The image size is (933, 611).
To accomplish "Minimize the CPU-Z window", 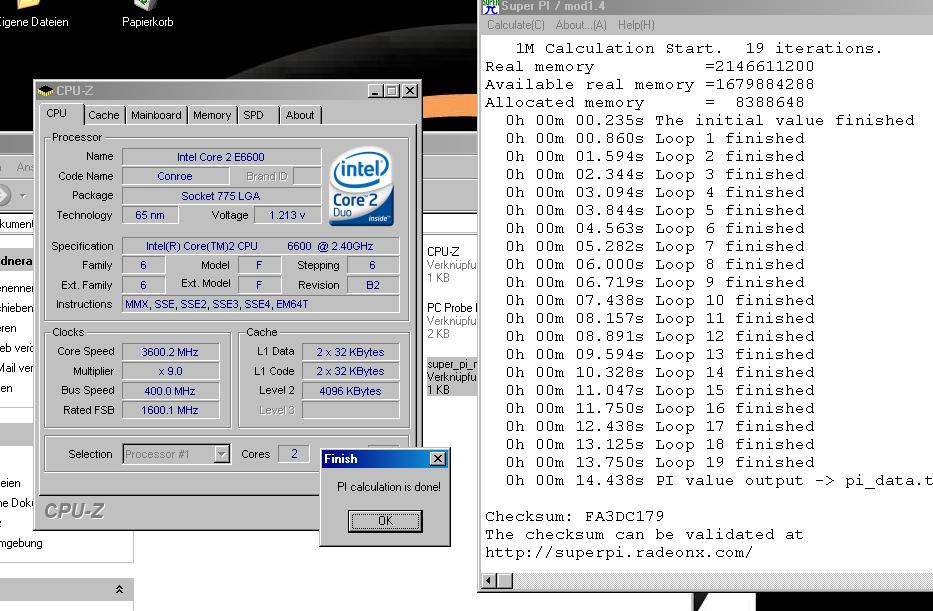I will point(374,91).
